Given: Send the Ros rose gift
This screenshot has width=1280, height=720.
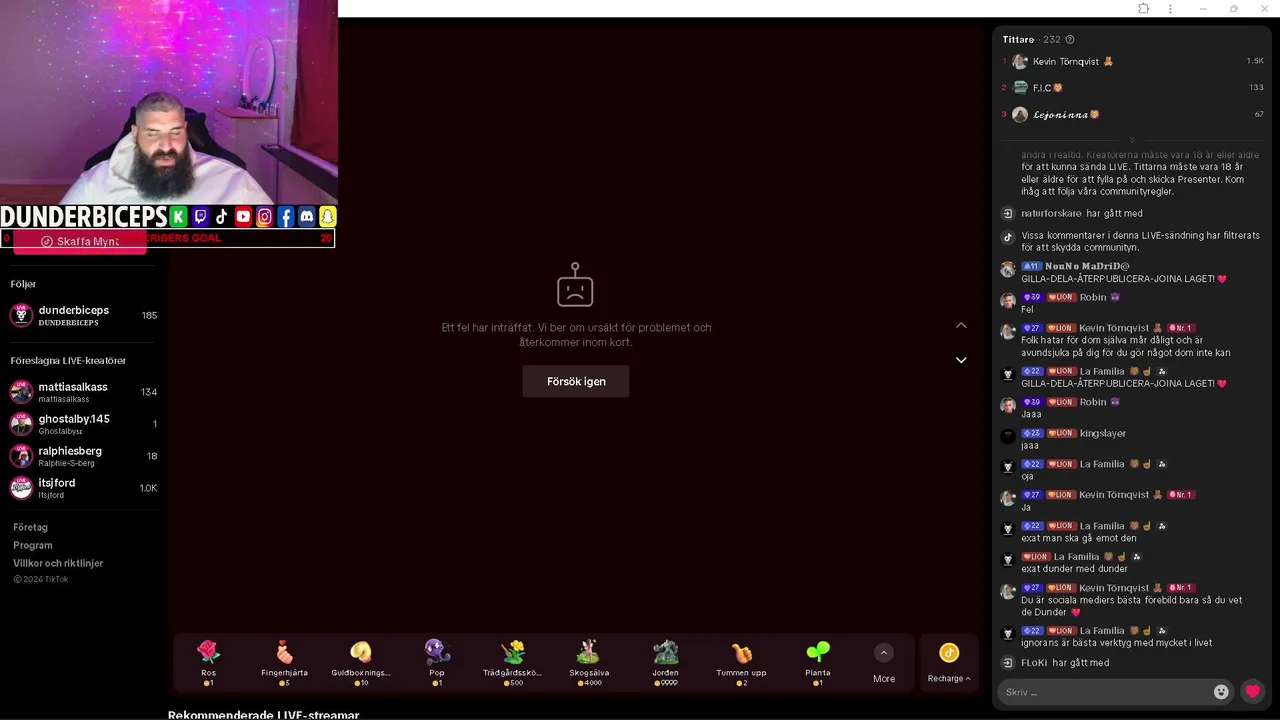Looking at the screenshot, I should 208,662.
